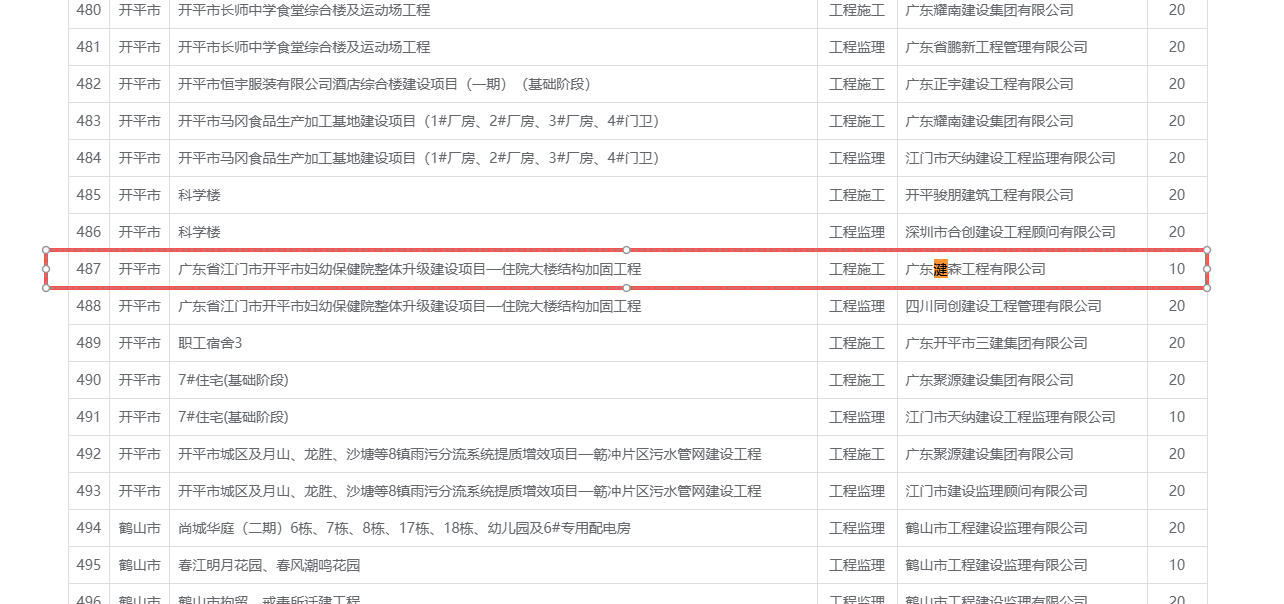The height and width of the screenshot is (604, 1284).
Task: Select 江门市建设监理顾问有限公司 in row 493
Action: coord(996,491)
